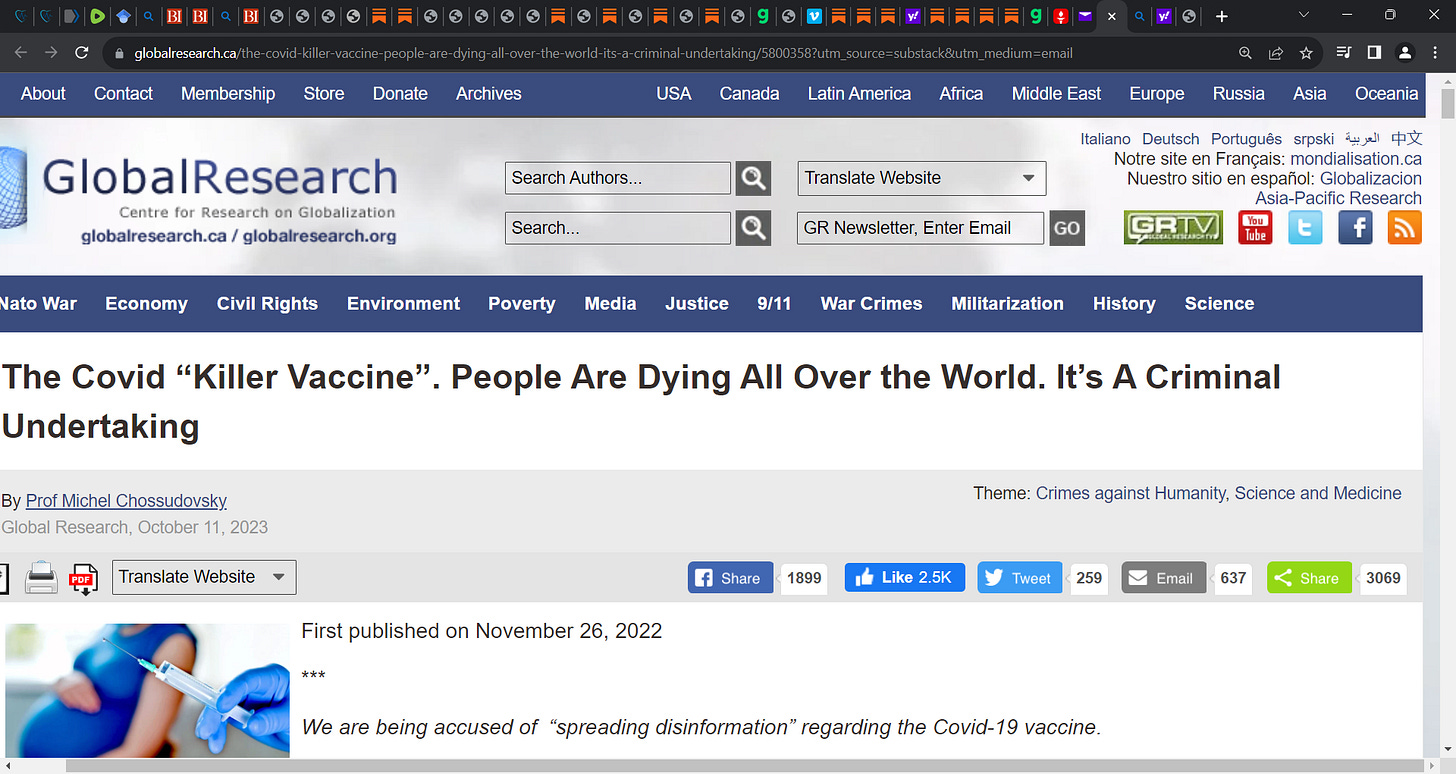
Task: Open the Store menu item
Action: click(324, 93)
